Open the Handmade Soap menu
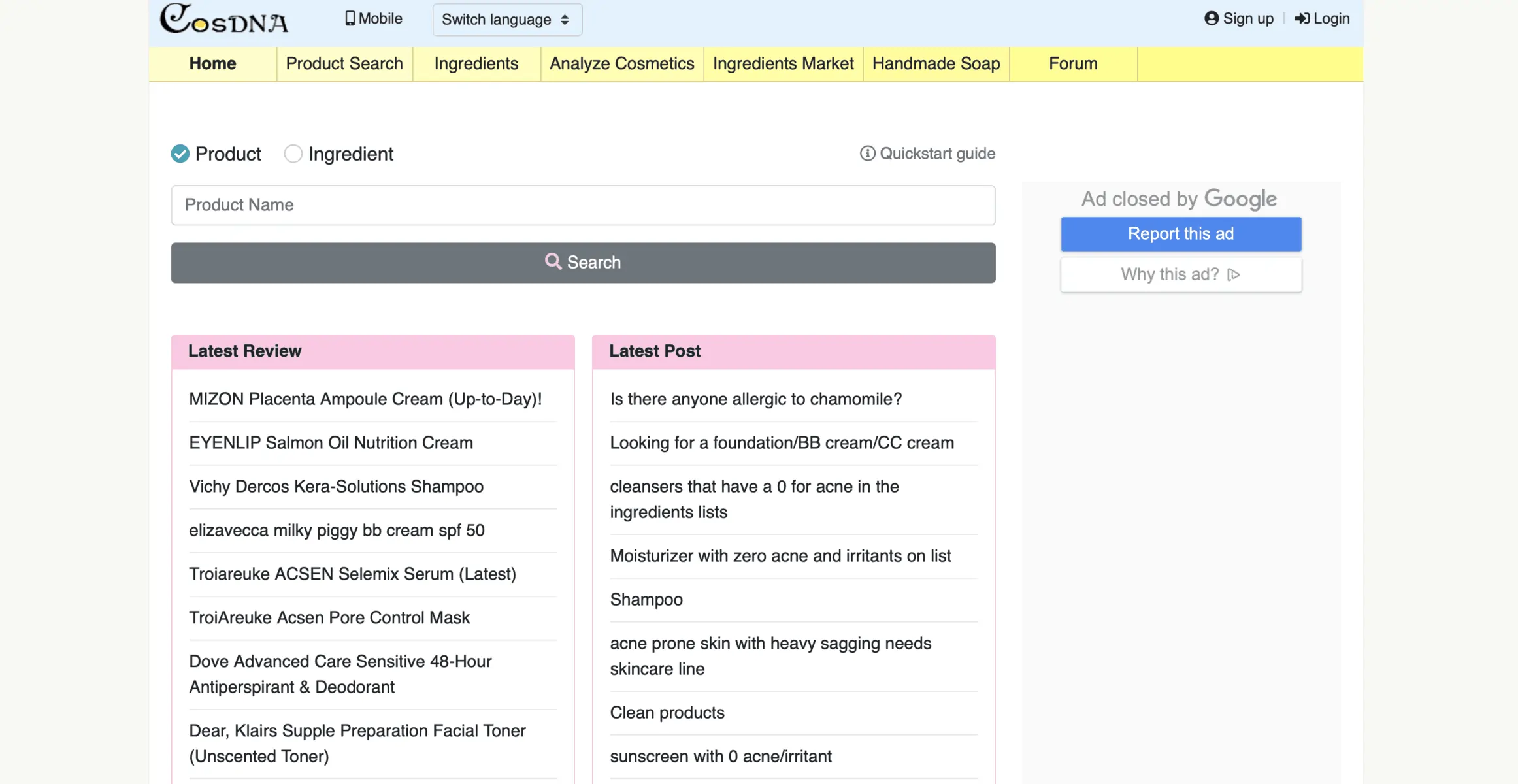1518x784 pixels. [936, 64]
